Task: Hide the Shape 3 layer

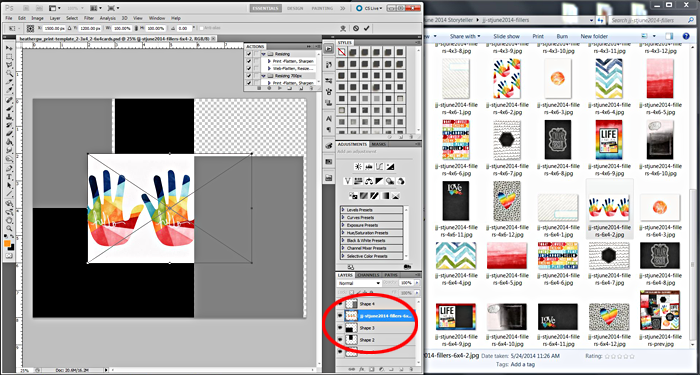Action: (340, 328)
